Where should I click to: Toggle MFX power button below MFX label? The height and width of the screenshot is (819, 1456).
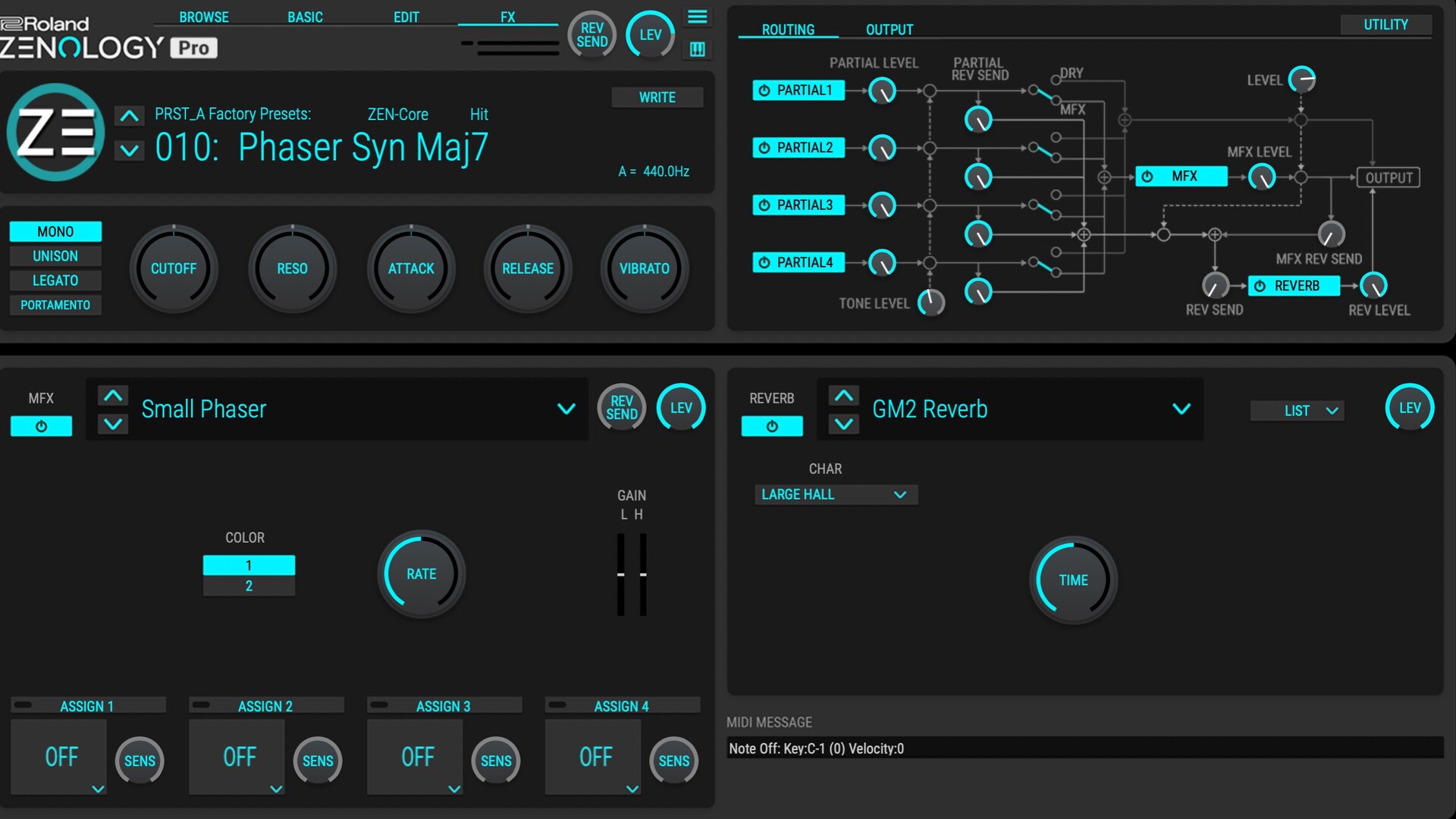coord(41,426)
